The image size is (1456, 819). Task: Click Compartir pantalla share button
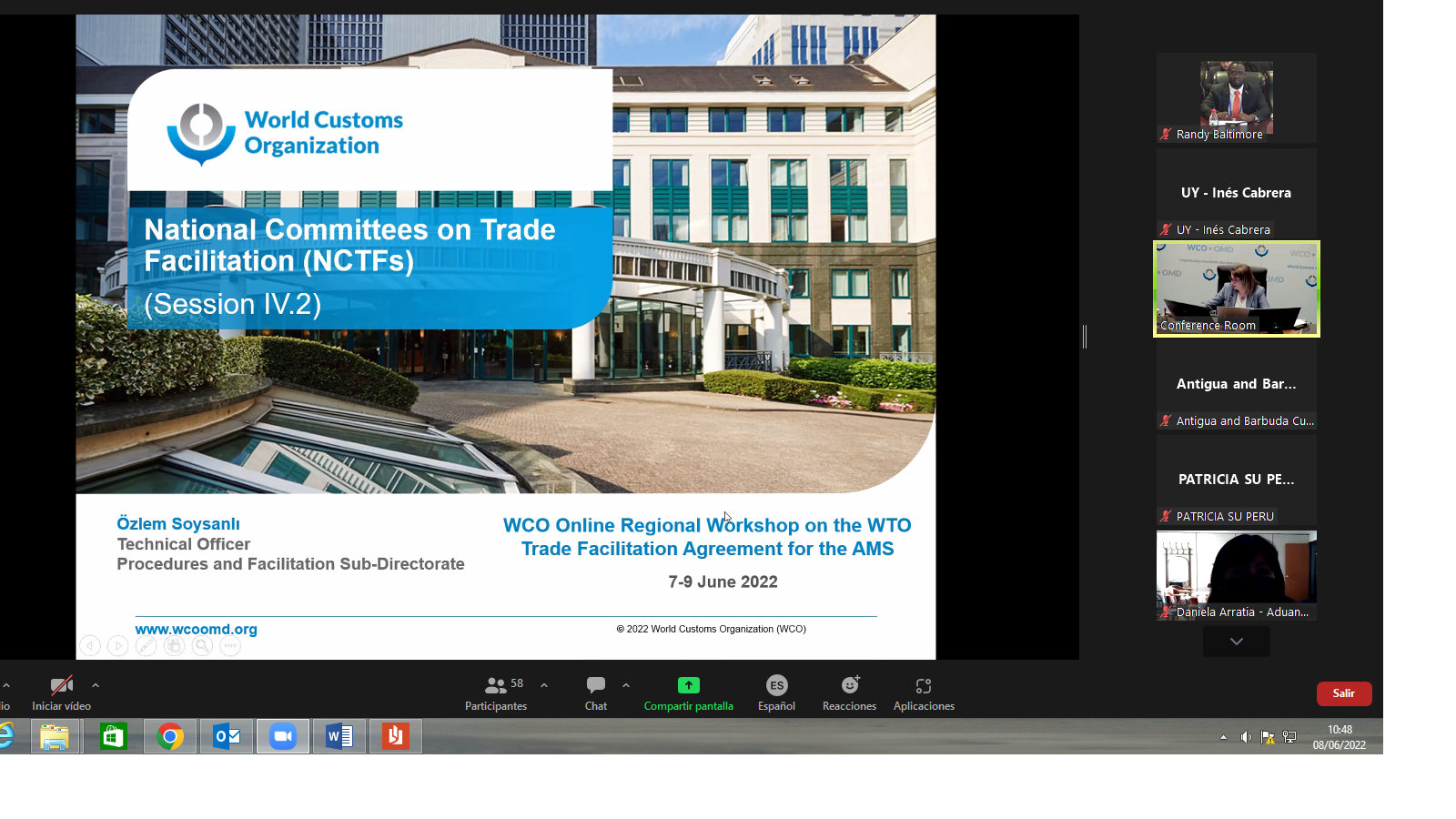689,693
